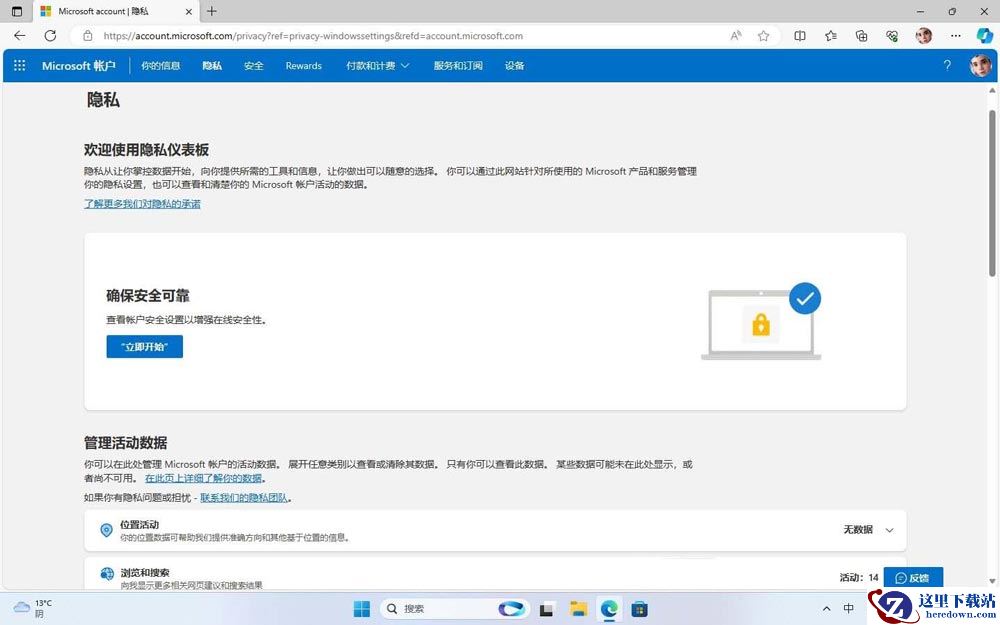Open 了解更多我们对隐私的承诺 link
Screen dimensions: 1000x625
point(142,204)
